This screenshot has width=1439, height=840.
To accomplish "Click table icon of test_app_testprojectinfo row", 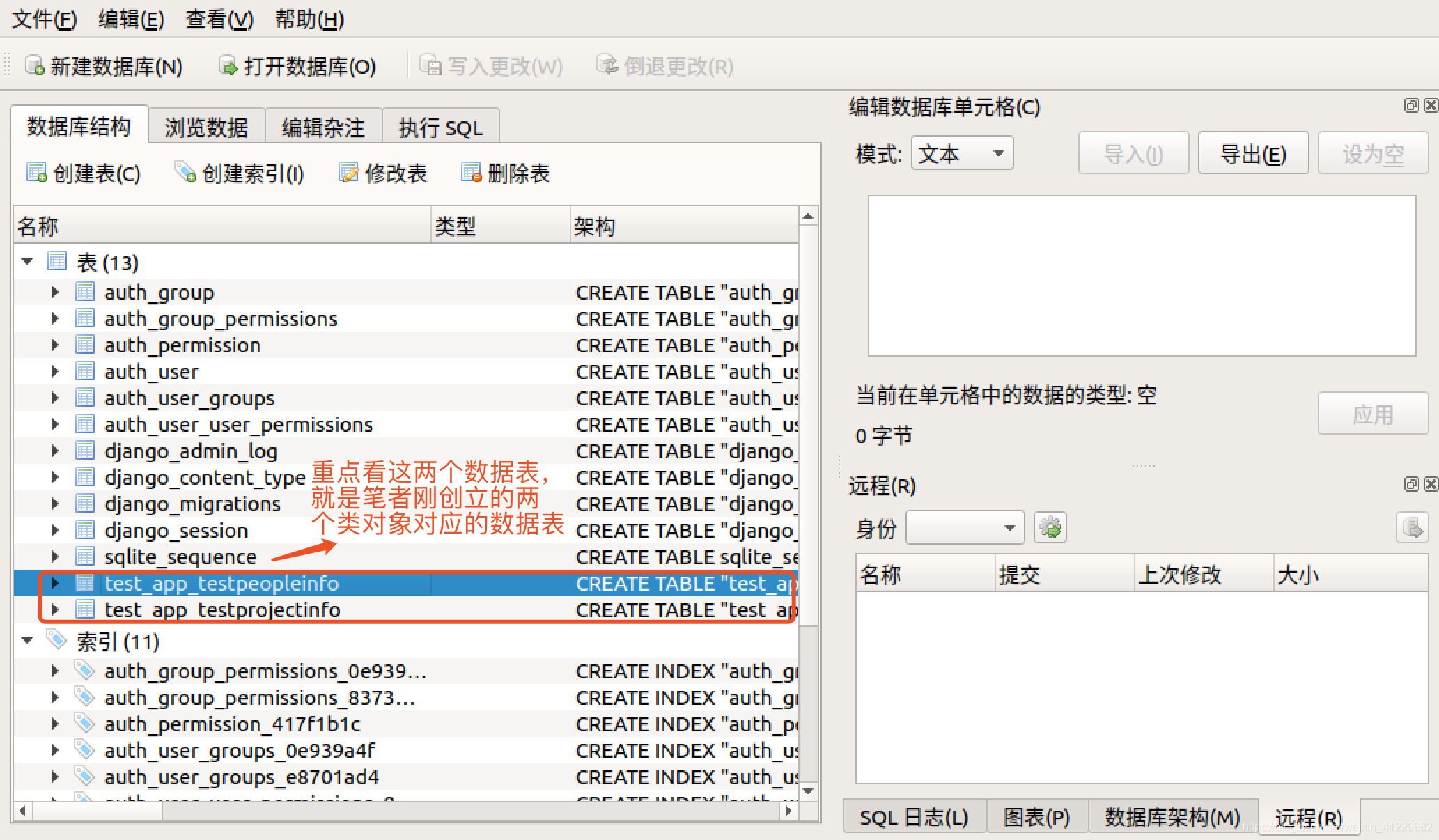I will click(x=85, y=609).
